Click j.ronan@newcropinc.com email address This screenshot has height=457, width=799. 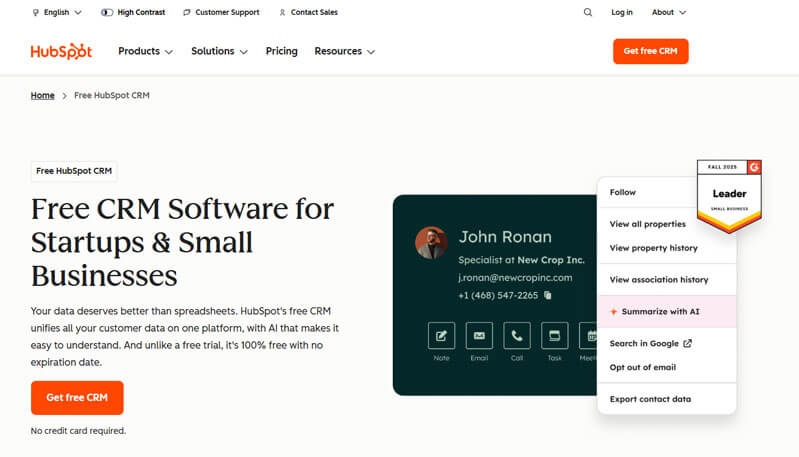[515, 278]
